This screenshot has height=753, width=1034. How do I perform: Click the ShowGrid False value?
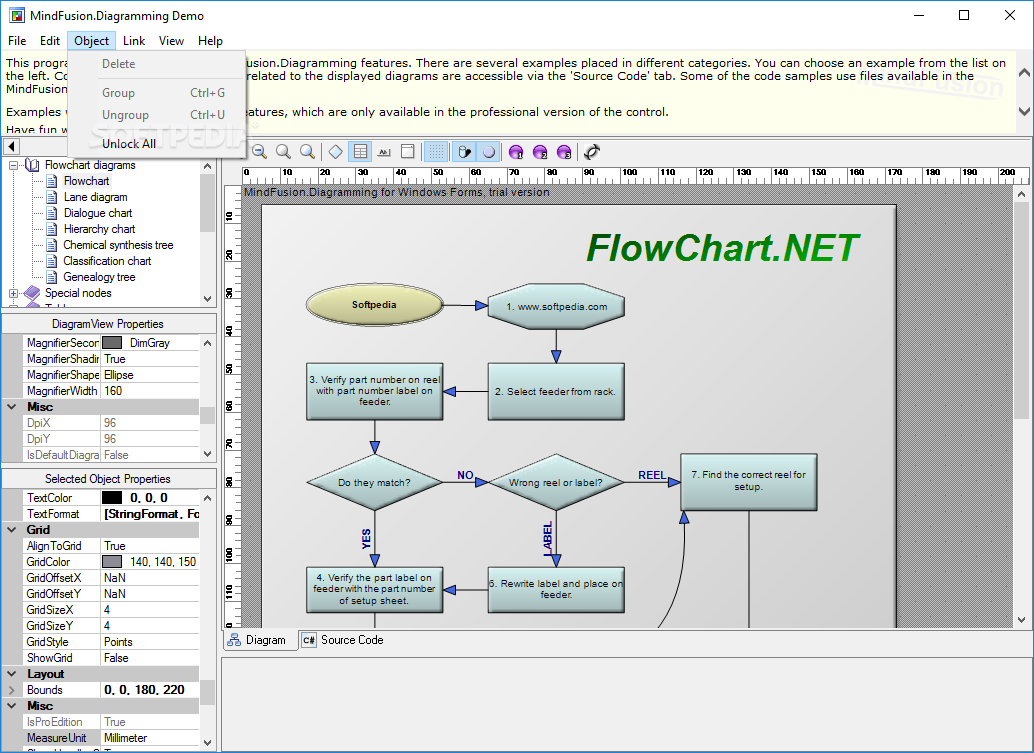pyautogui.click(x=150, y=658)
